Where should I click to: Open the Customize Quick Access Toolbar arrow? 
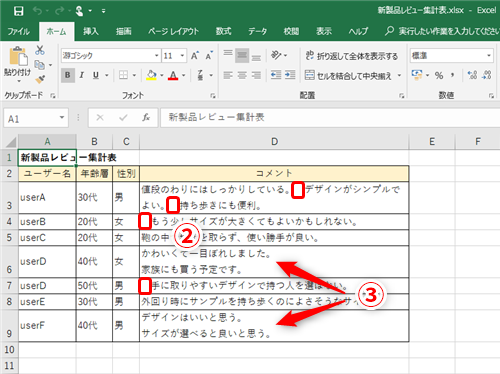[104, 11]
